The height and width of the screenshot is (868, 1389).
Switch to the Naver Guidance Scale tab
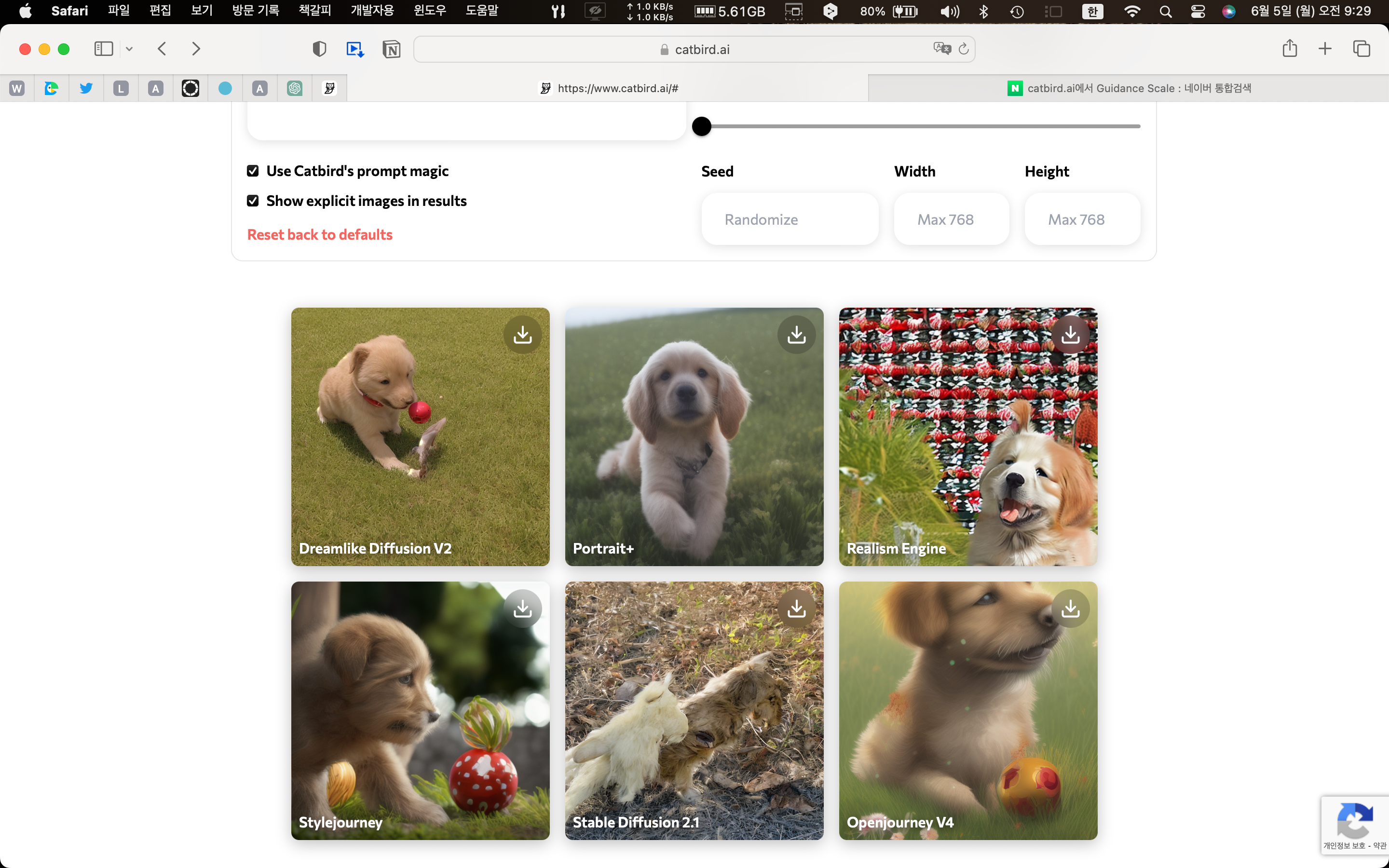pyautogui.click(x=1129, y=88)
